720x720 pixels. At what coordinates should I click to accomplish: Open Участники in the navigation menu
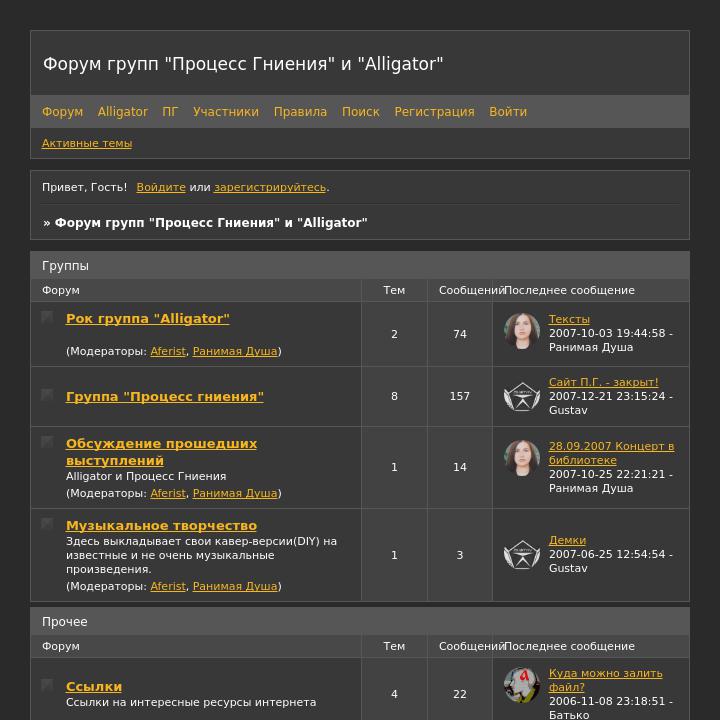[225, 112]
